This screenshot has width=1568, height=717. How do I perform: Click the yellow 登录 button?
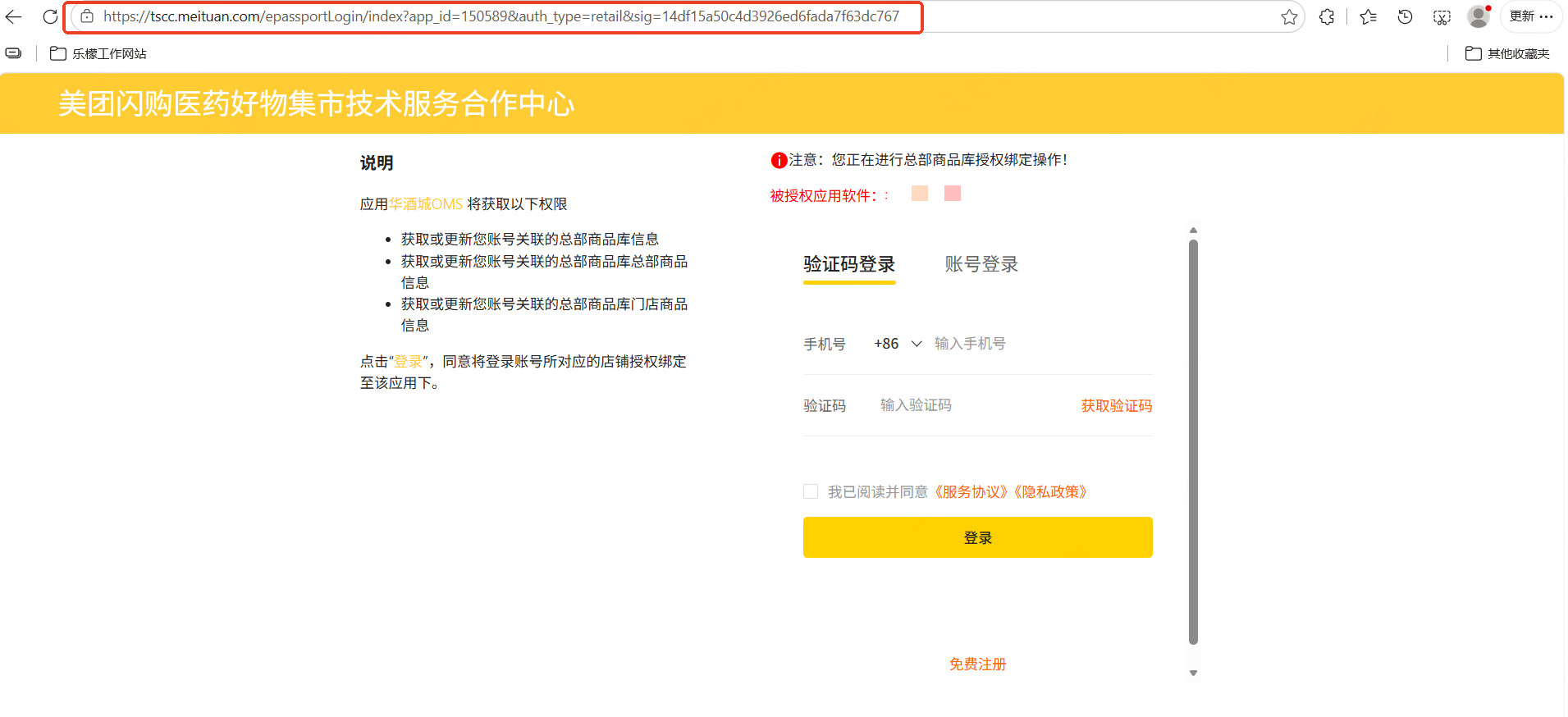pos(978,537)
